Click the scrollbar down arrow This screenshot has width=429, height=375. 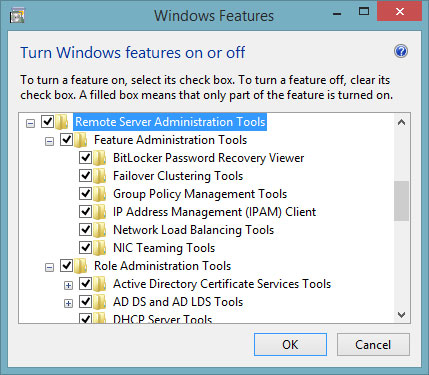tap(401, 314)
